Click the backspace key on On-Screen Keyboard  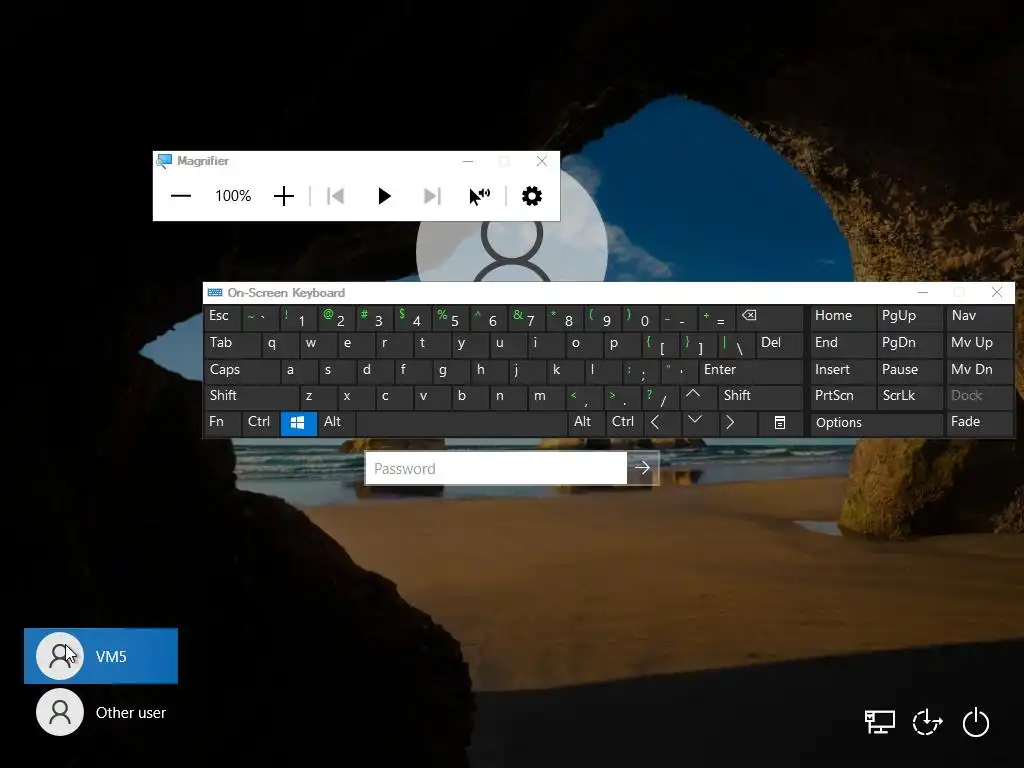pyautogui.click(x=769, y=318)
